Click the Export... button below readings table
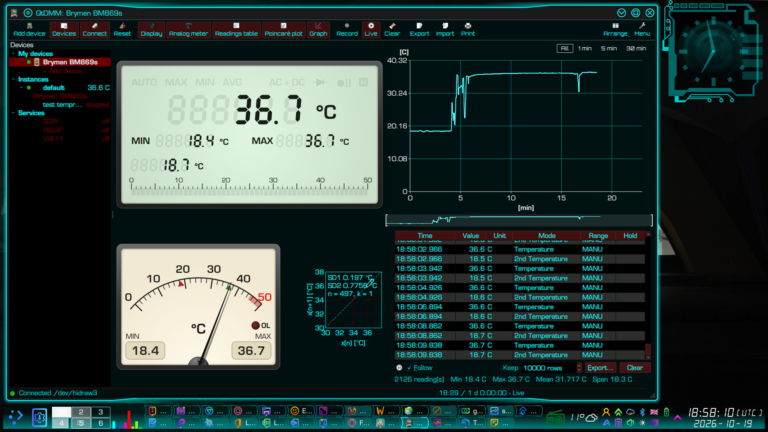Viewport: 768px width, 432px height. (x=600, y=368)
